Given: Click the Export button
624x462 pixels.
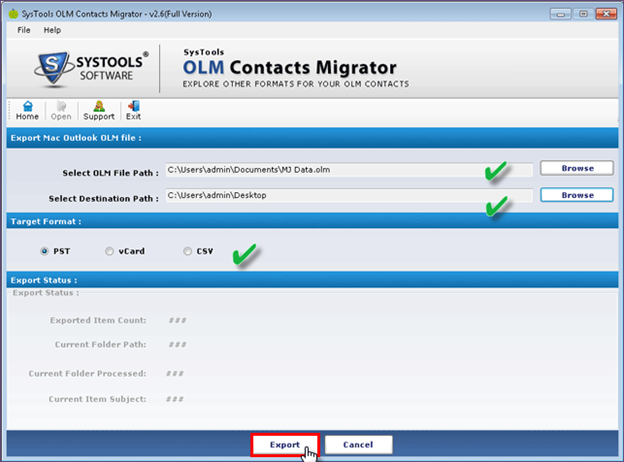Looking at the screenshot, I should [285, 444].
